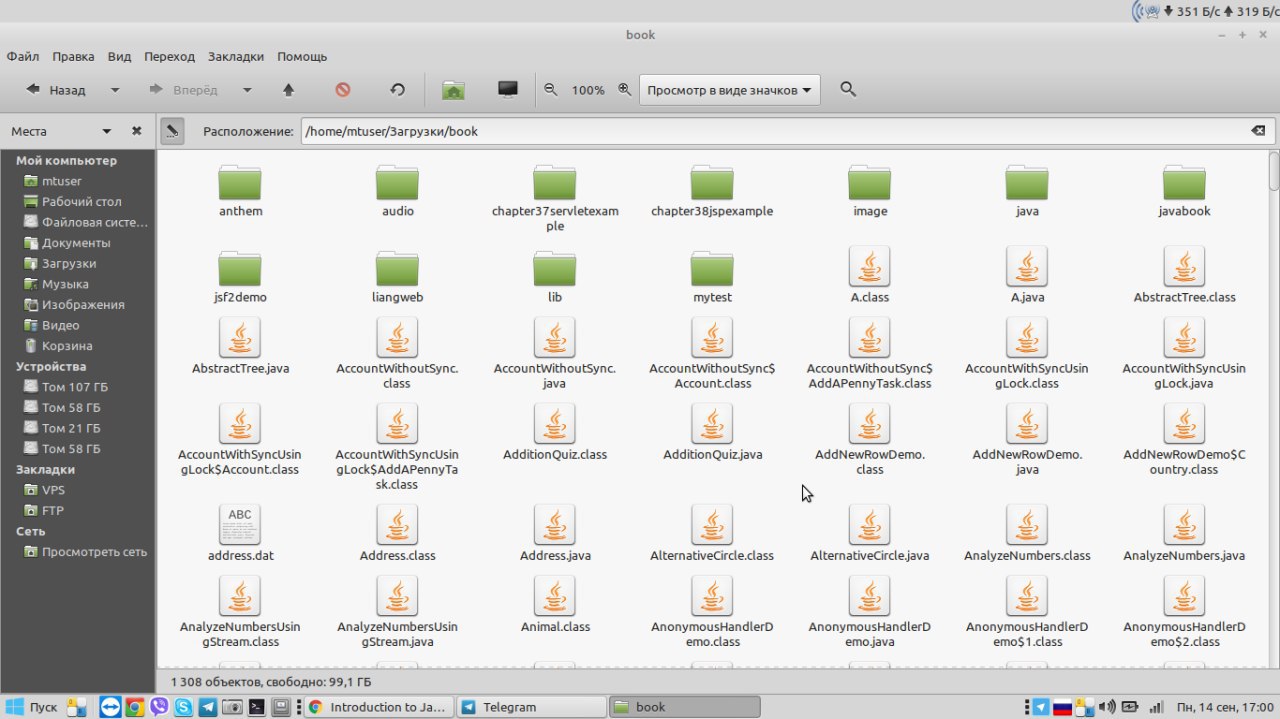Zoom out with the minus magnifier
1280x719 pixels.
pos(550,90)
